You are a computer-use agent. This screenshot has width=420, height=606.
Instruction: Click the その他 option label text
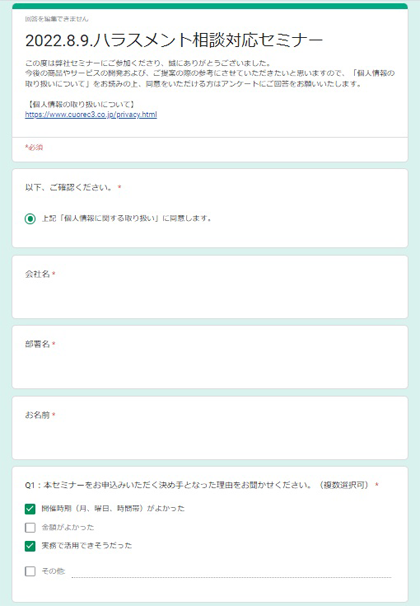pyautogui.click(x=53, y=571)
